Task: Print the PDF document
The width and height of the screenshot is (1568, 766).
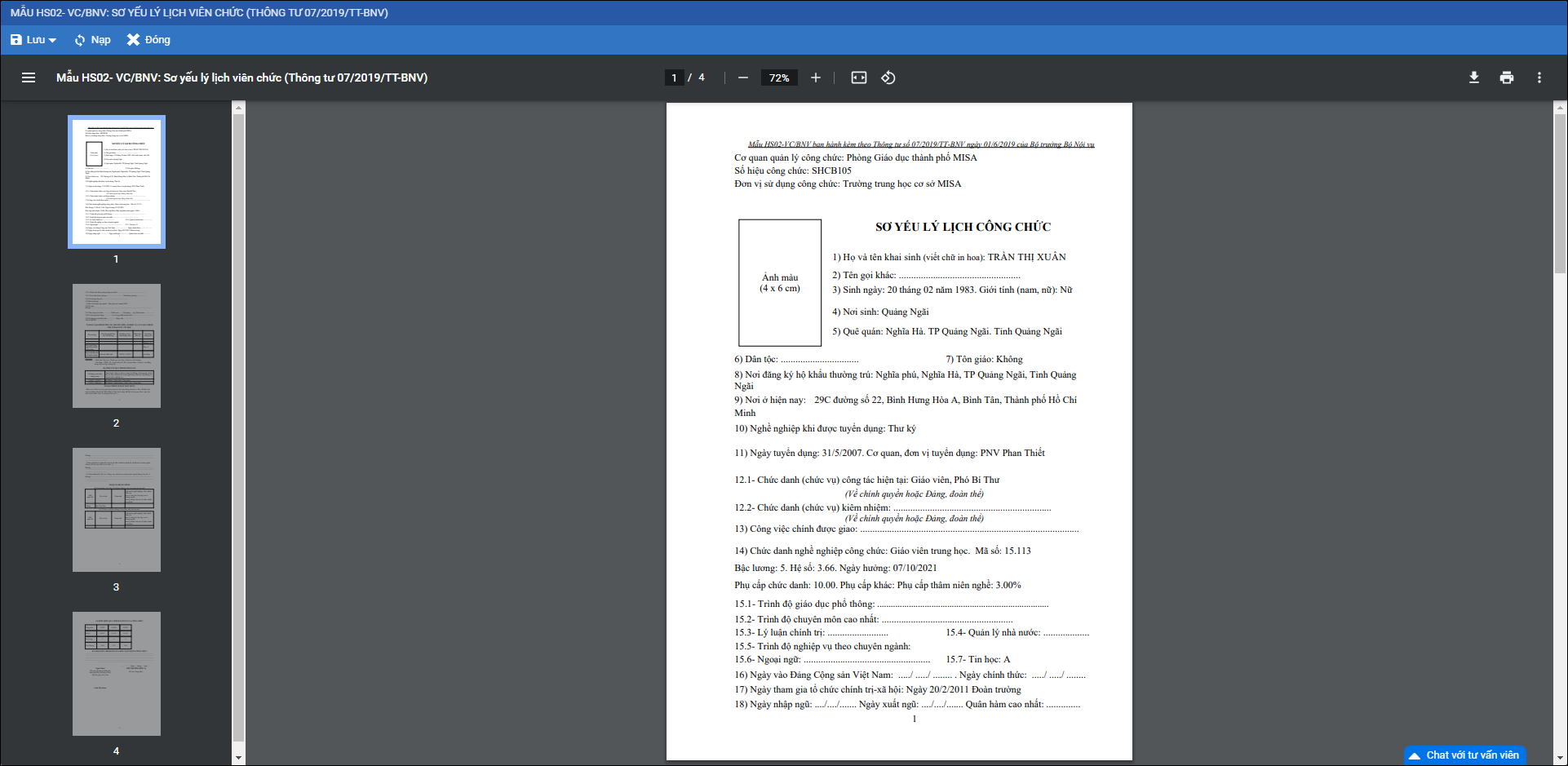Action: [x=1506, y=77]
